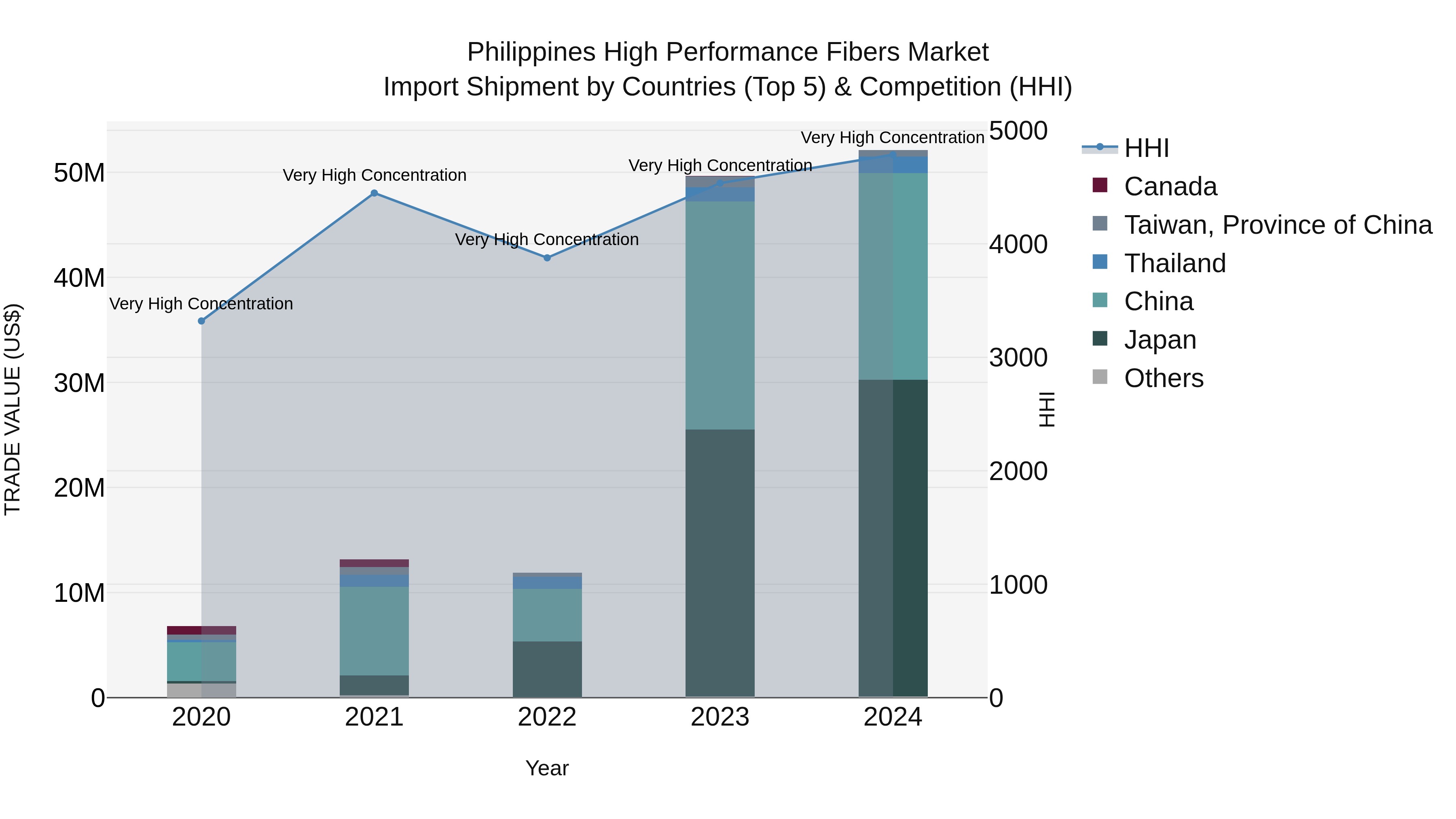The image size is (1456, 819).
Task: Click 'Very High Concentration' annotation above 2024
Action: 893,138
